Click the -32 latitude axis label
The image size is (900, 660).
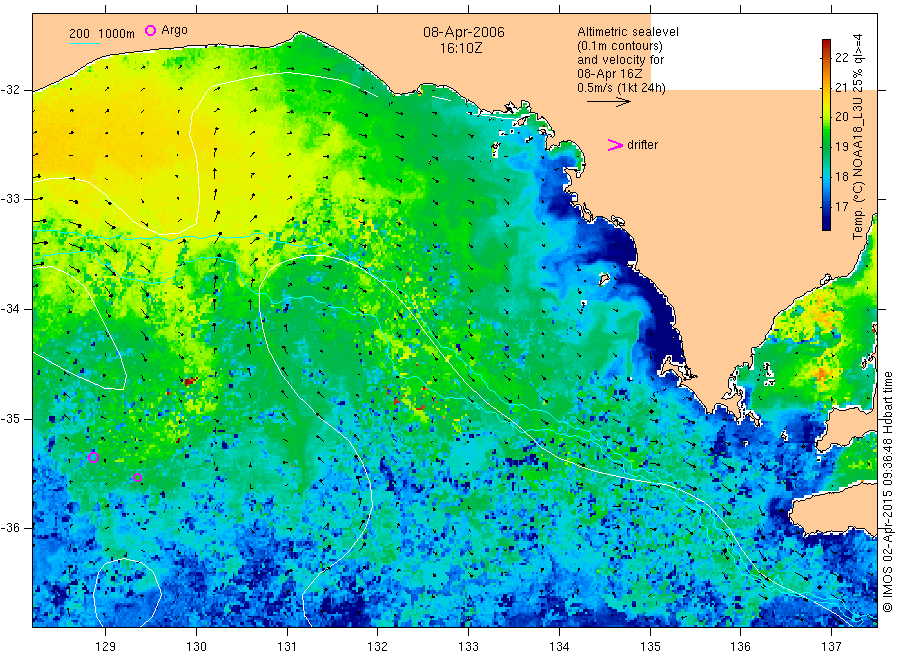(x=10, y=90)
